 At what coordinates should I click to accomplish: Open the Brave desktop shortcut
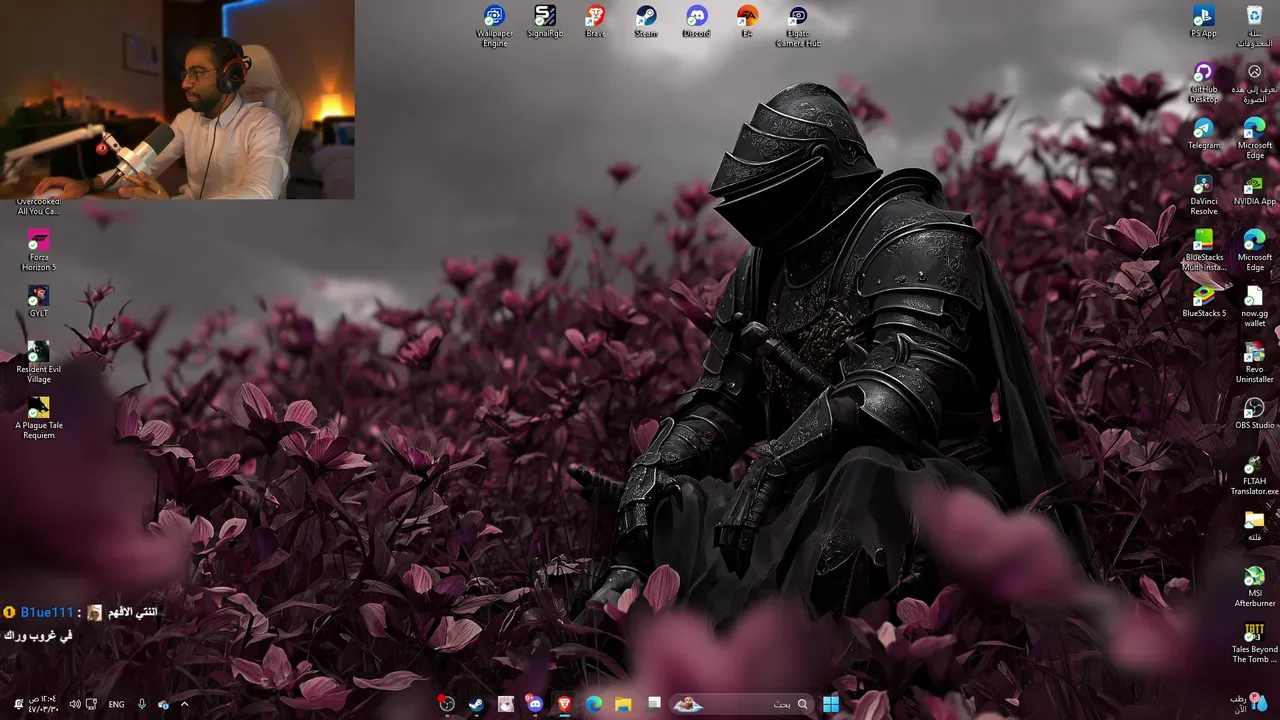595,22
